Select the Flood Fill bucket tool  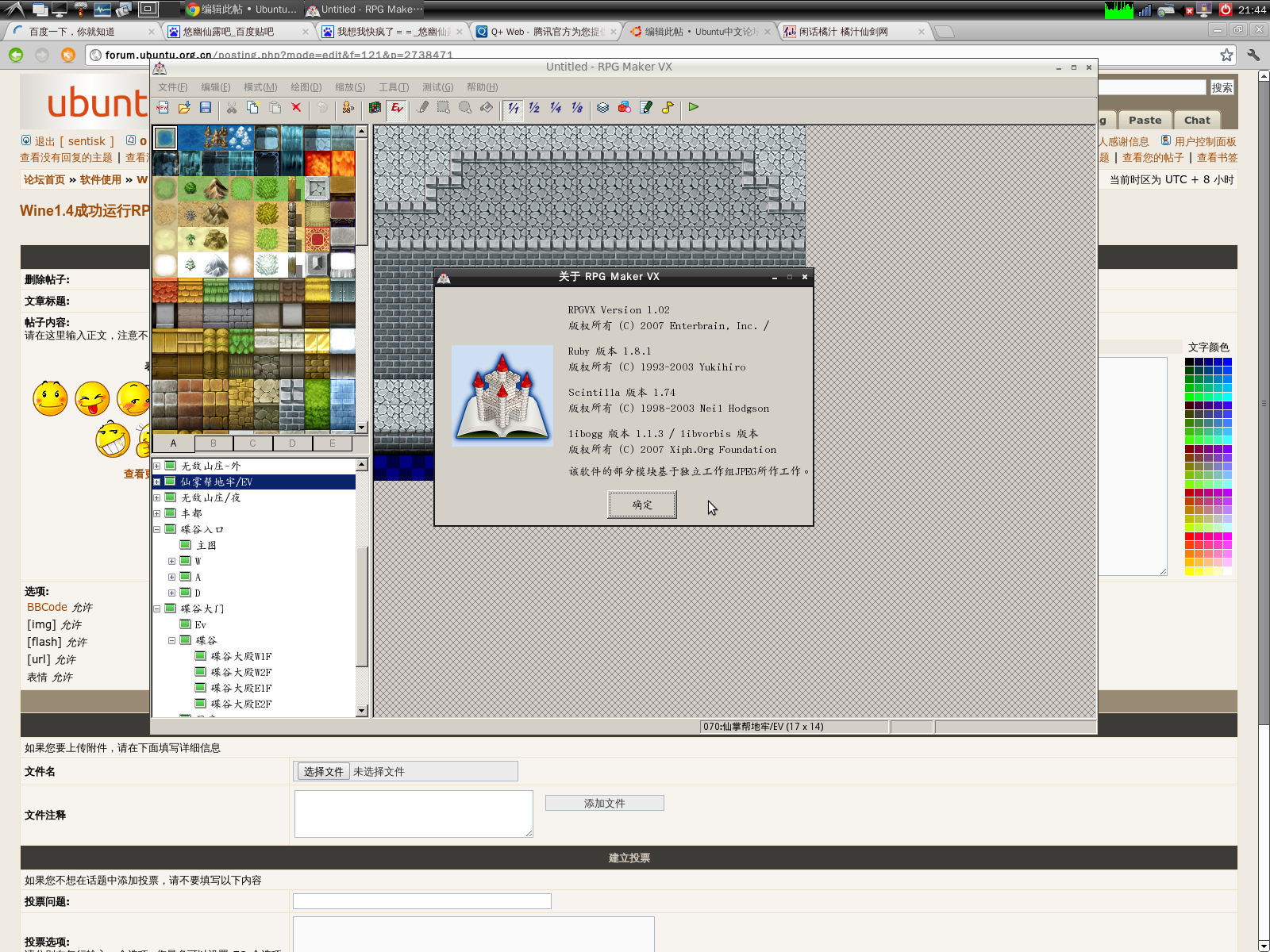[x=487, y=108]
